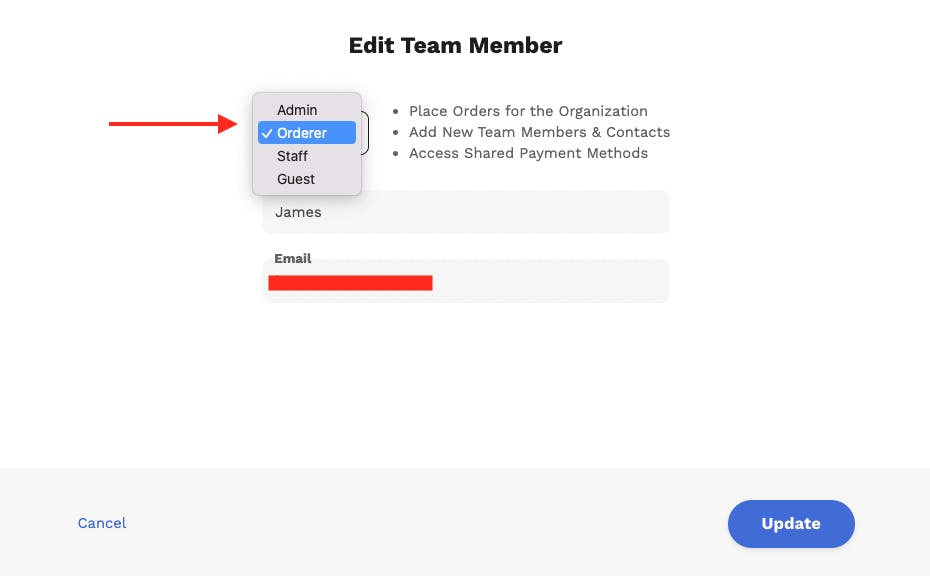Click the bullet before "Place Orders"
930x576 pixels.
pos(396,111)
